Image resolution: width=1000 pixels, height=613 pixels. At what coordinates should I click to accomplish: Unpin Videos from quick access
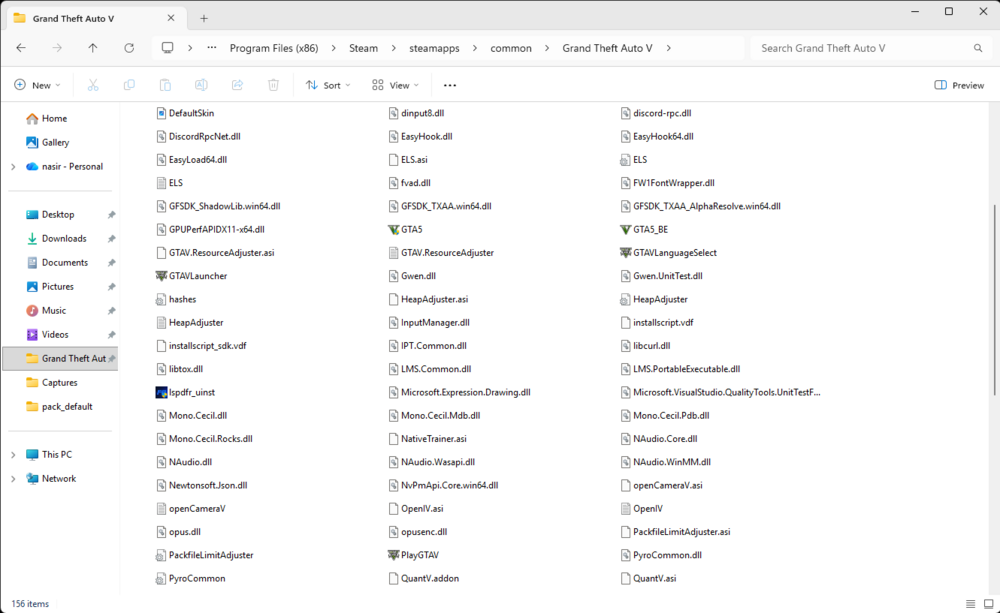pyautogui.click(x=112, y=335)
